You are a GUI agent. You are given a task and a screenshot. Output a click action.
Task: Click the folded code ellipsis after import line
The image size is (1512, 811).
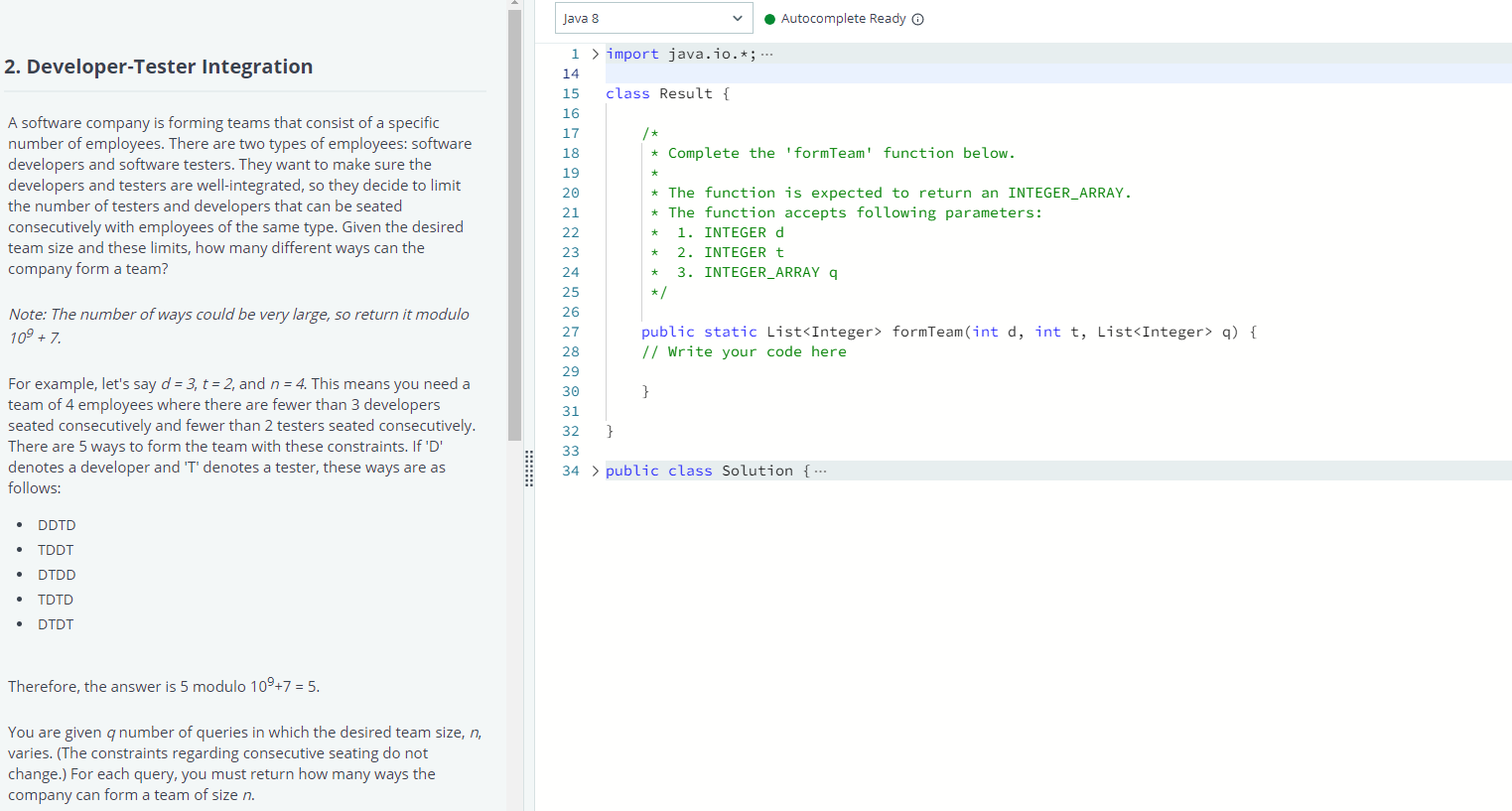tap(766, 54)
